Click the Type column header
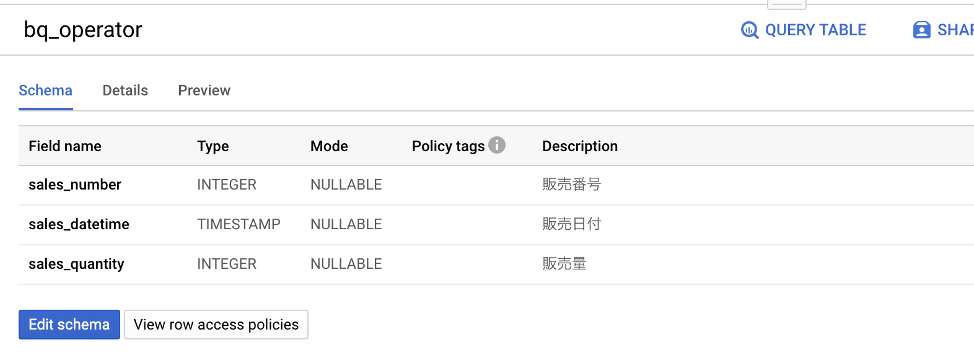 coord(213,146)
